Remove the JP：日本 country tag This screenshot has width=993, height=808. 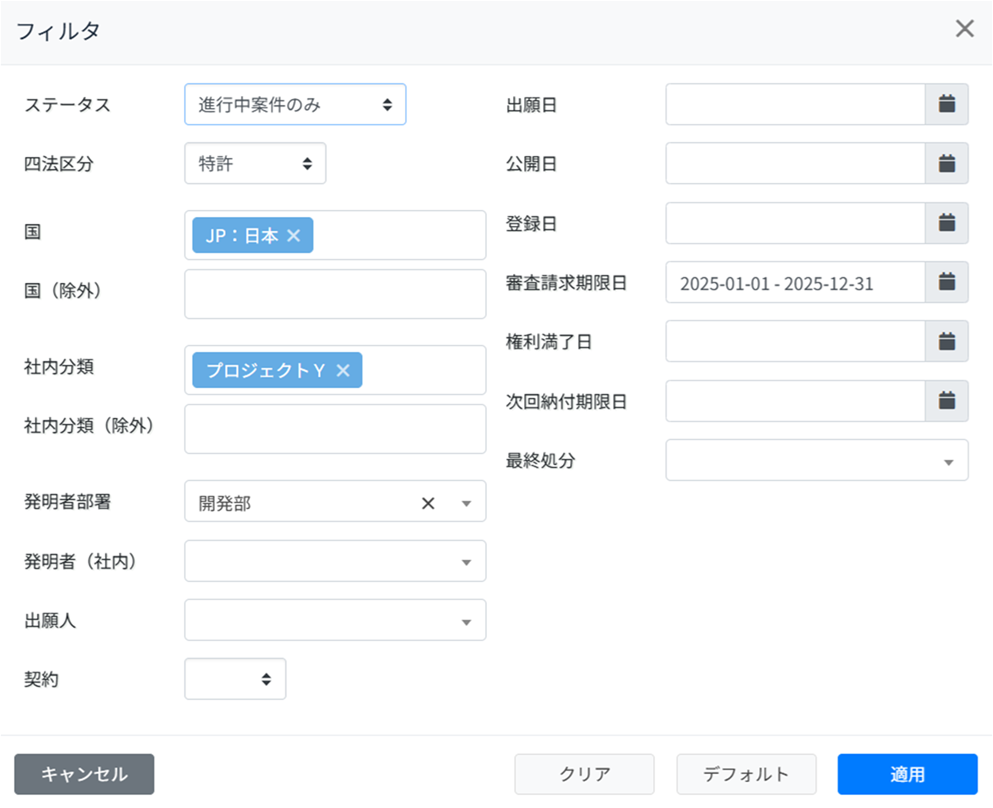point(293,236)
